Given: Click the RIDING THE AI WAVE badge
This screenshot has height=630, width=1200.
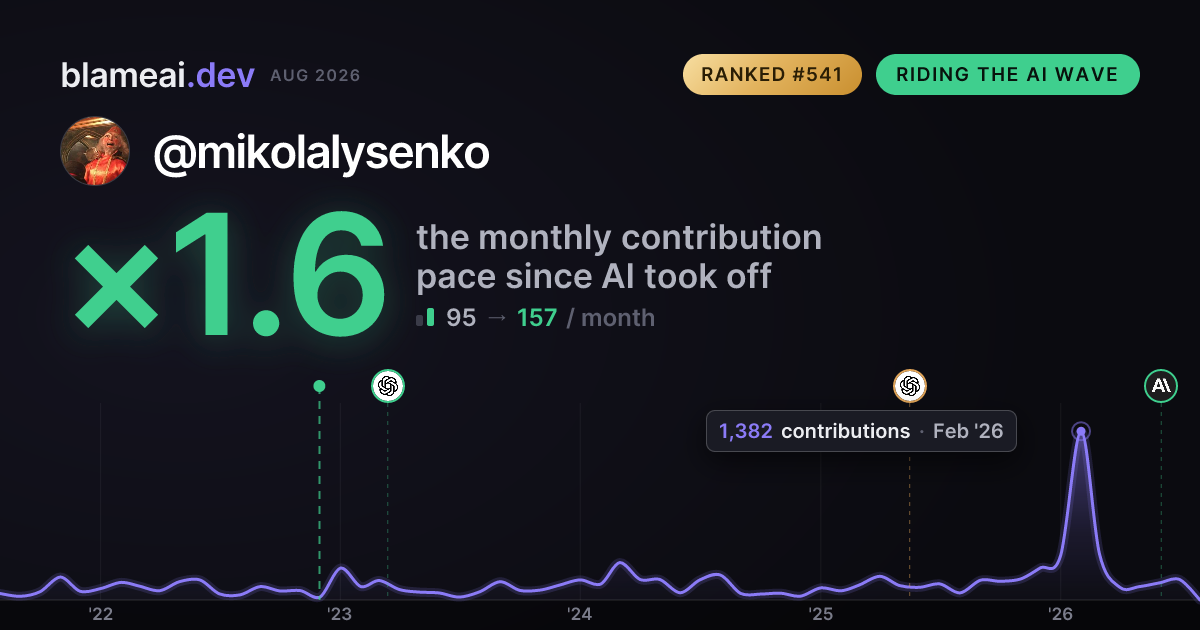Looking at the screenshot, I should [1007, 75].
